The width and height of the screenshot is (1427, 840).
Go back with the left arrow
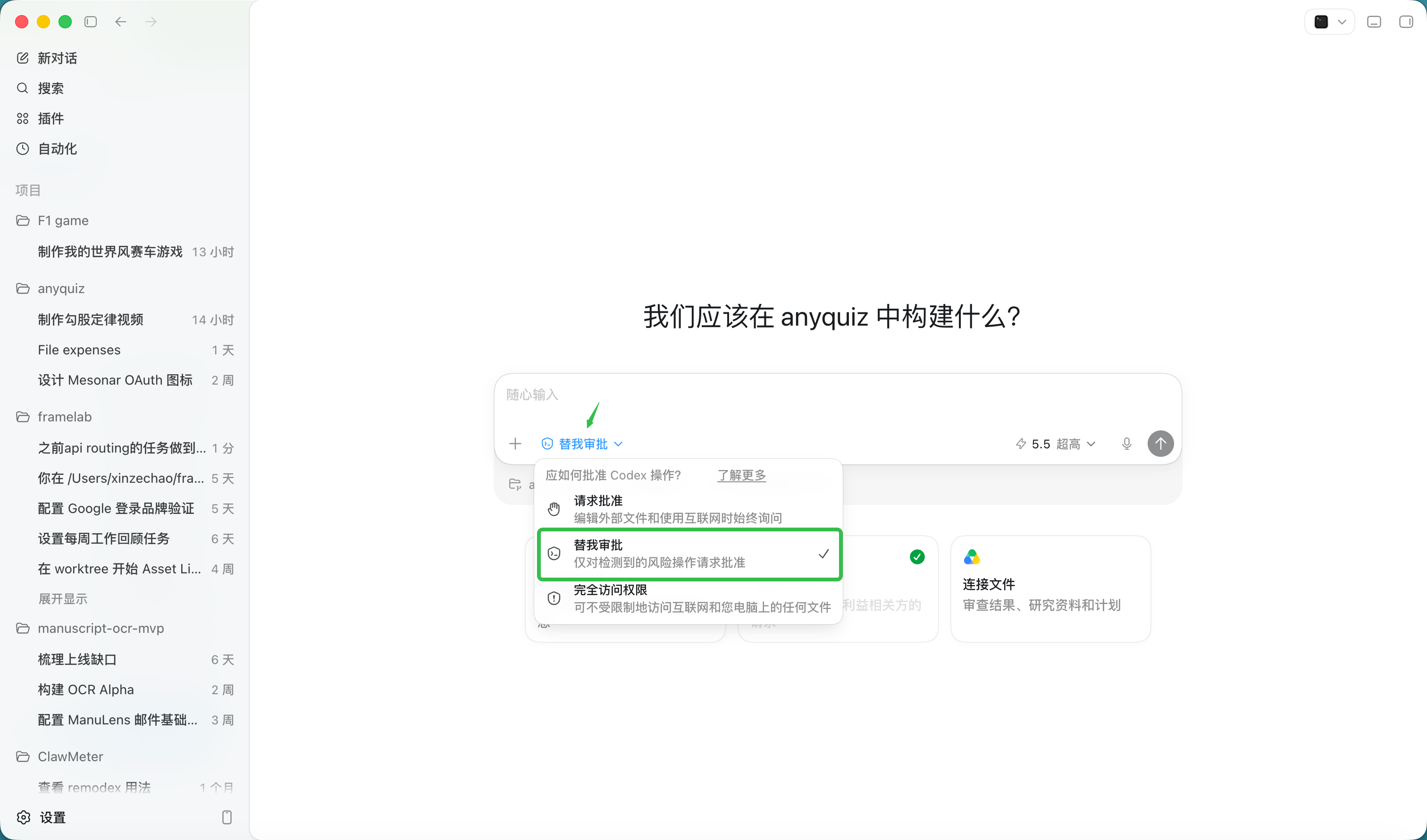(121, 22)
